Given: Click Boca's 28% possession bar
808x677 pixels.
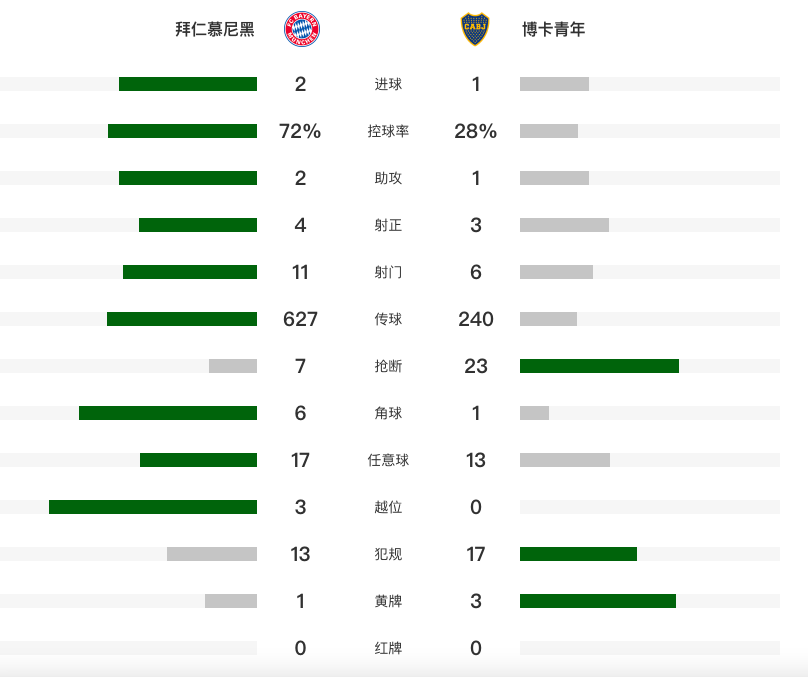Looking at the screenshot, I should pyautogui.click(x=549, y=131).
